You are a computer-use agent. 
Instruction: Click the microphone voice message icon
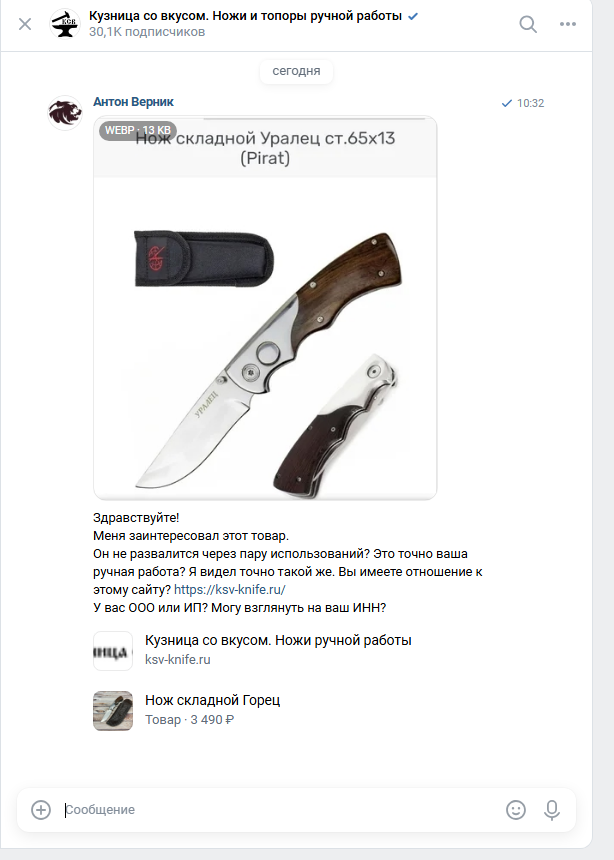point(551,810)
